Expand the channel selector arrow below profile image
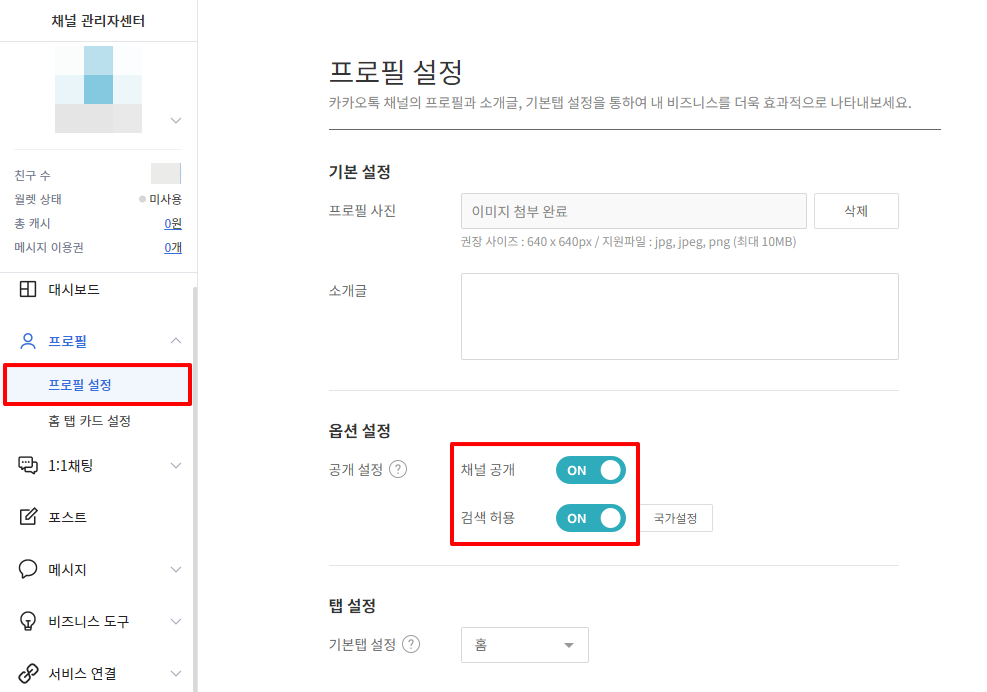 tap(176, 120)
